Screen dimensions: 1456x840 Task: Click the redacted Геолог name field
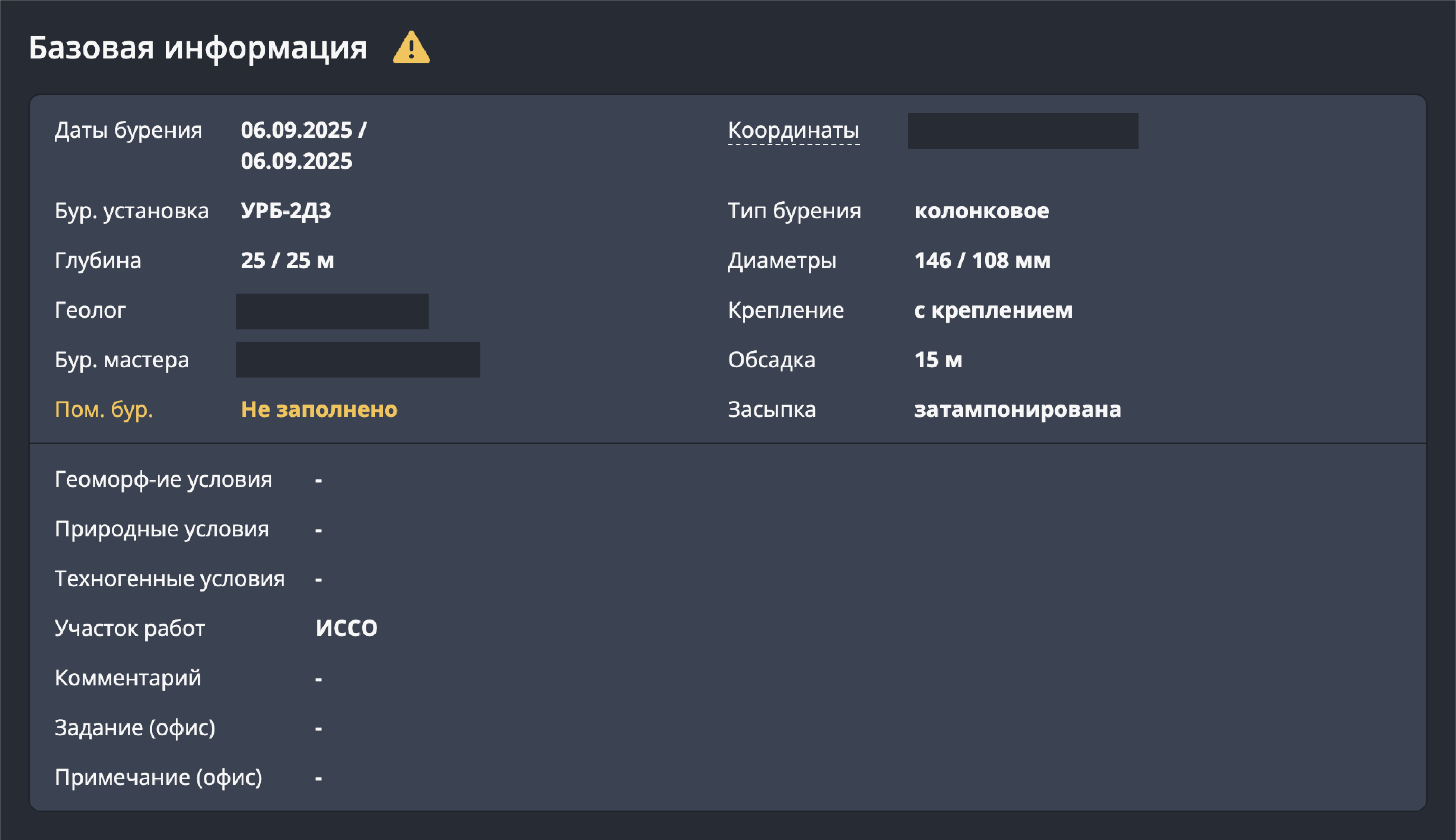tap(331, 311)
